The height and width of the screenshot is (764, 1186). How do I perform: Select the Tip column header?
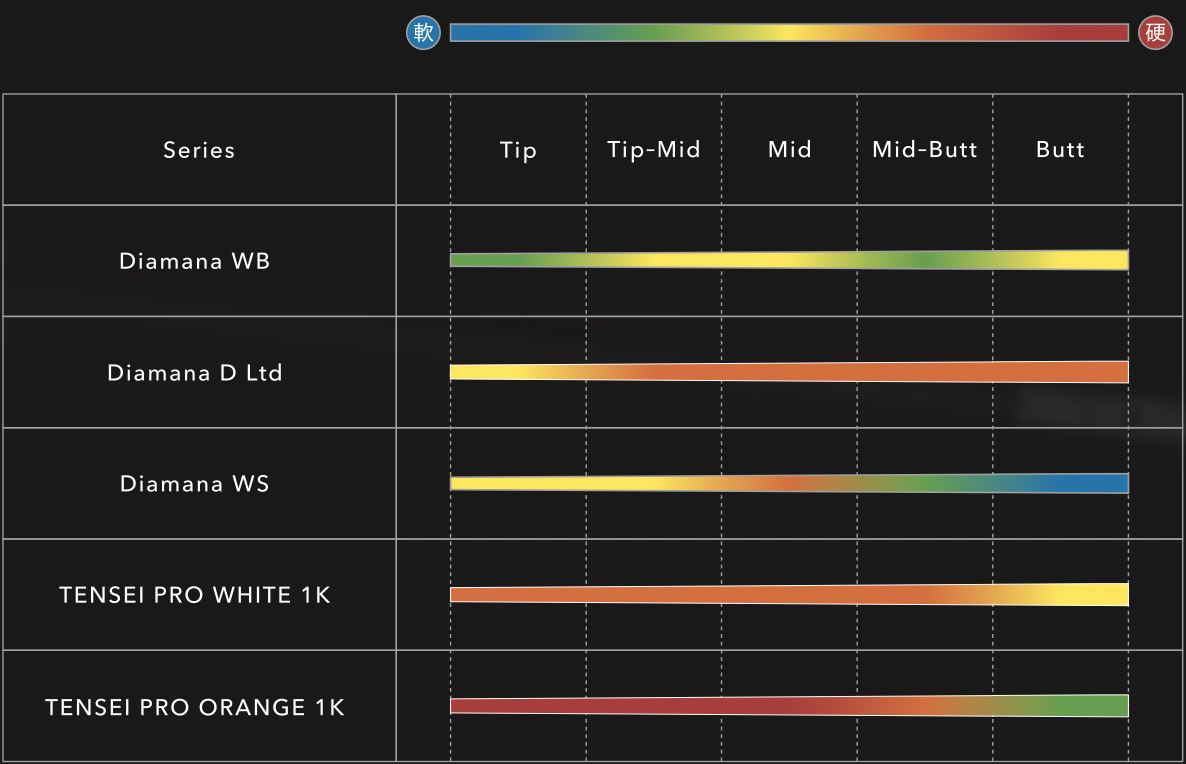click(518, 150)
